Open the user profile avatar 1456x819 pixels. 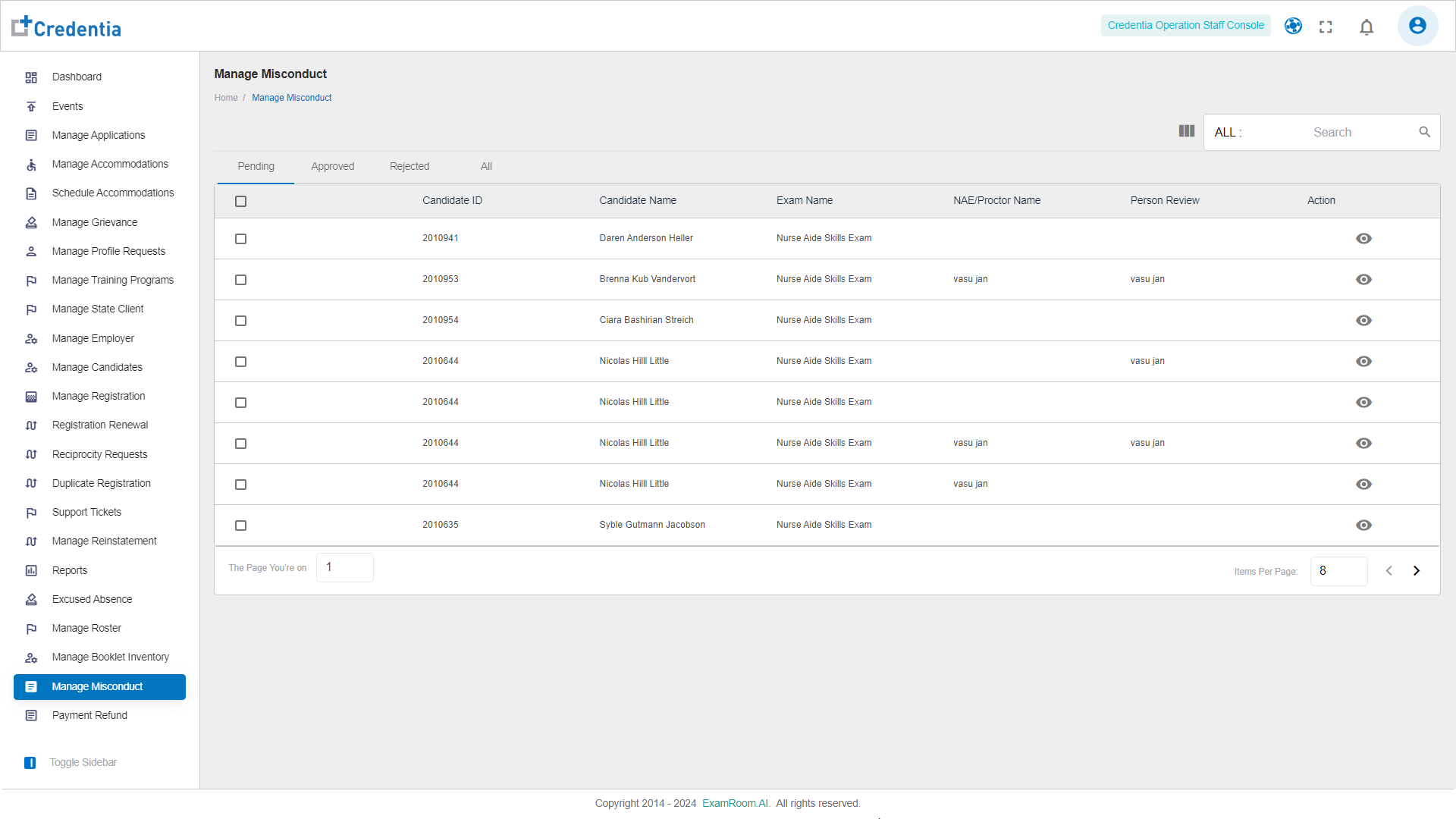coord(1417,26)
